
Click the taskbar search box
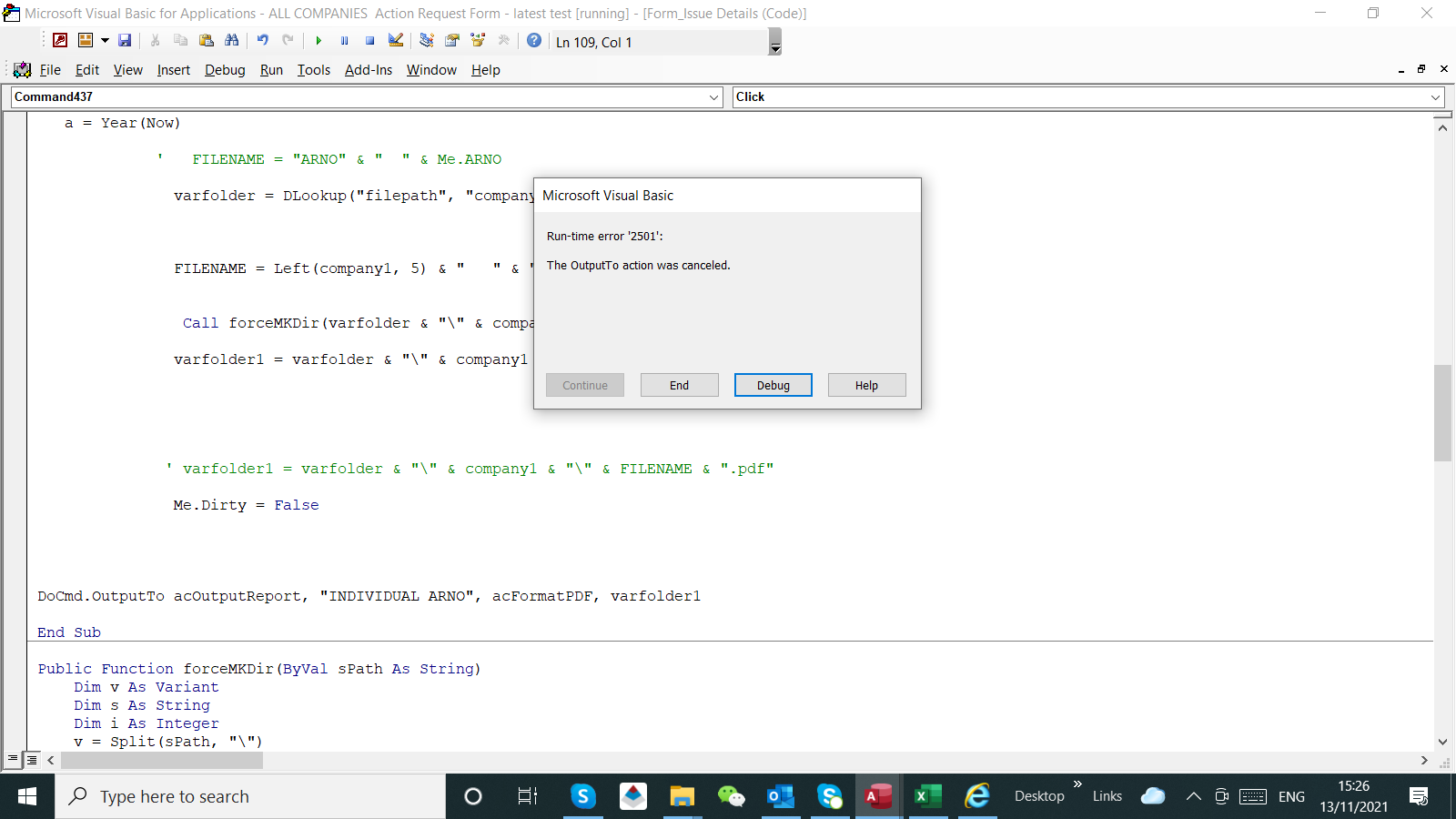[250, 796]
